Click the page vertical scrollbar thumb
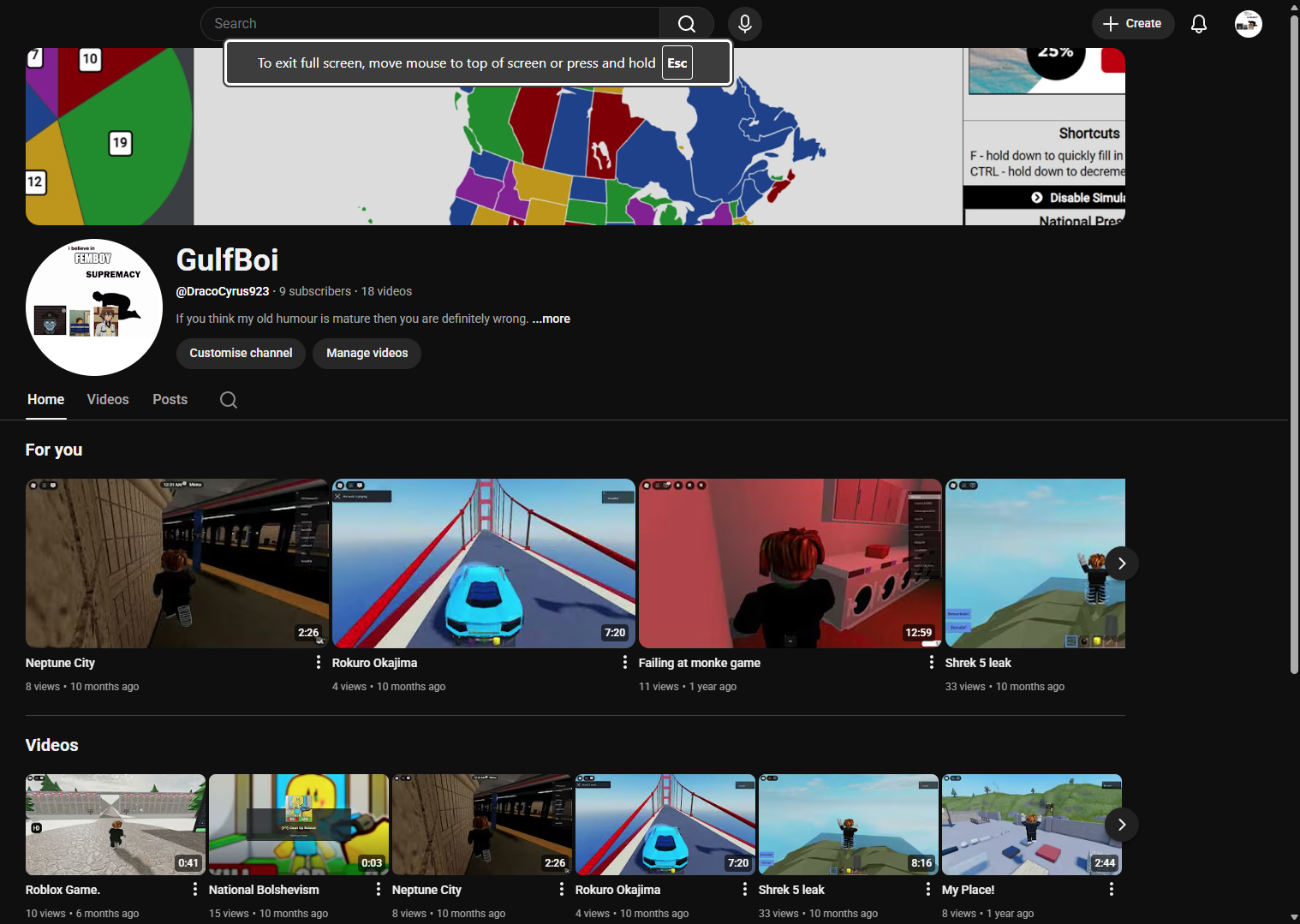 tap(1293, 343)
